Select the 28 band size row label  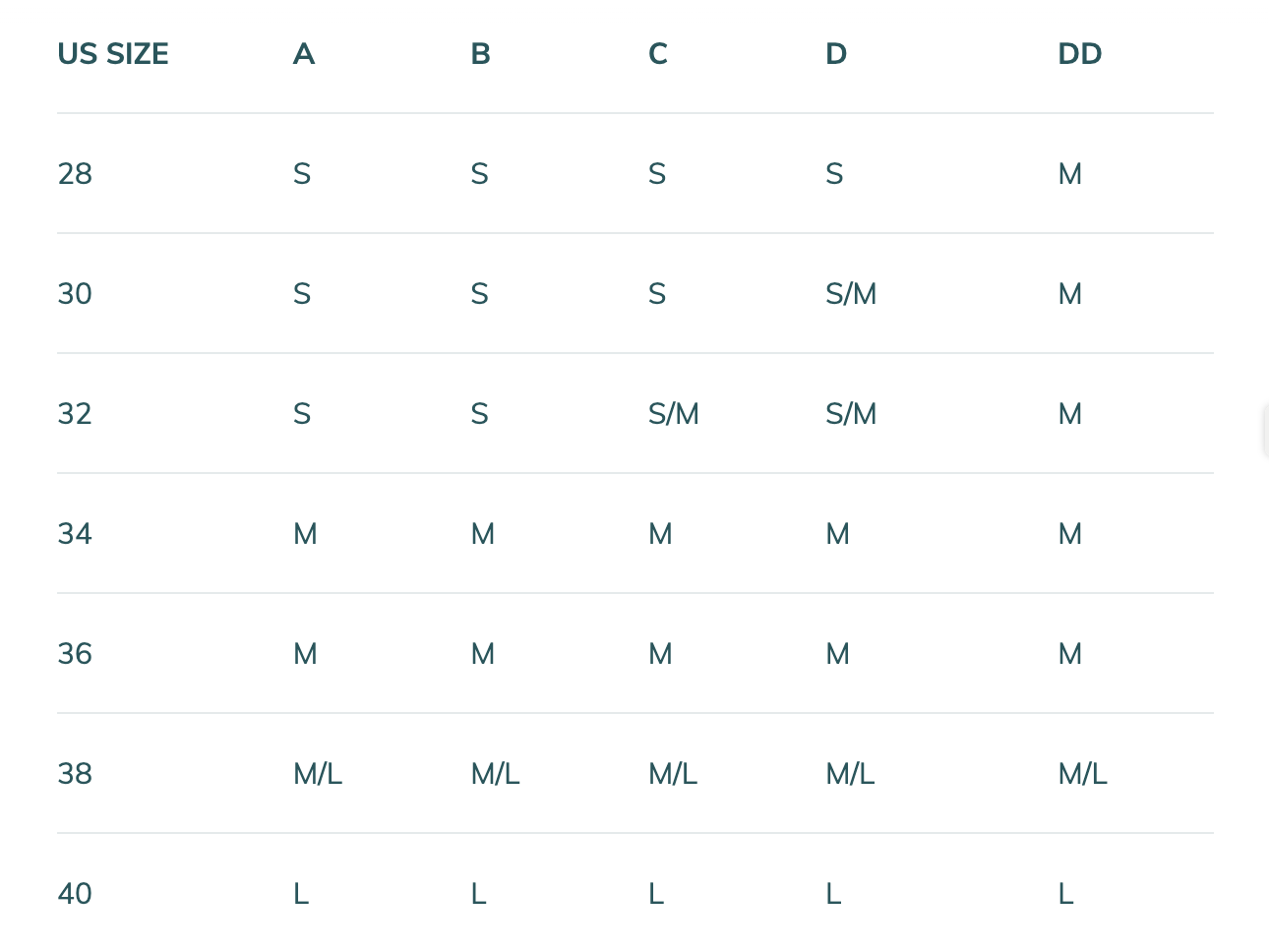click(x=75, y=174)
